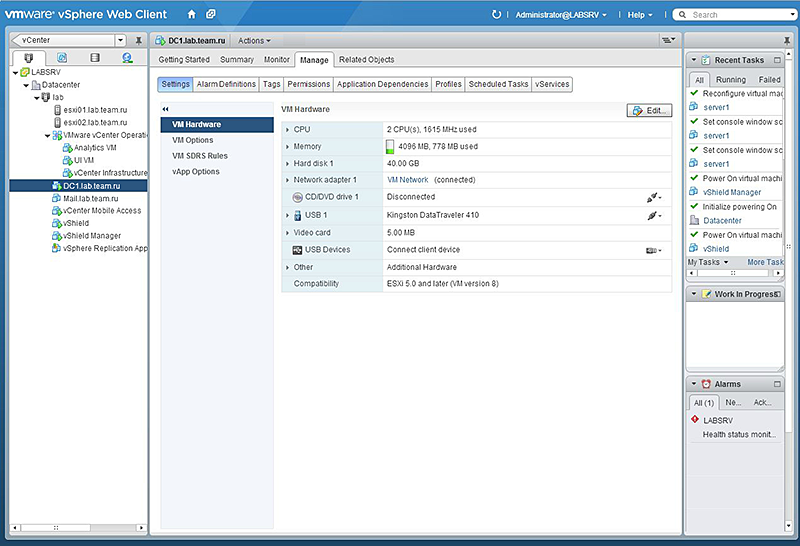
Task: Open the Administrator@LABSRV user menu
Action: click(x=561, y=15)
